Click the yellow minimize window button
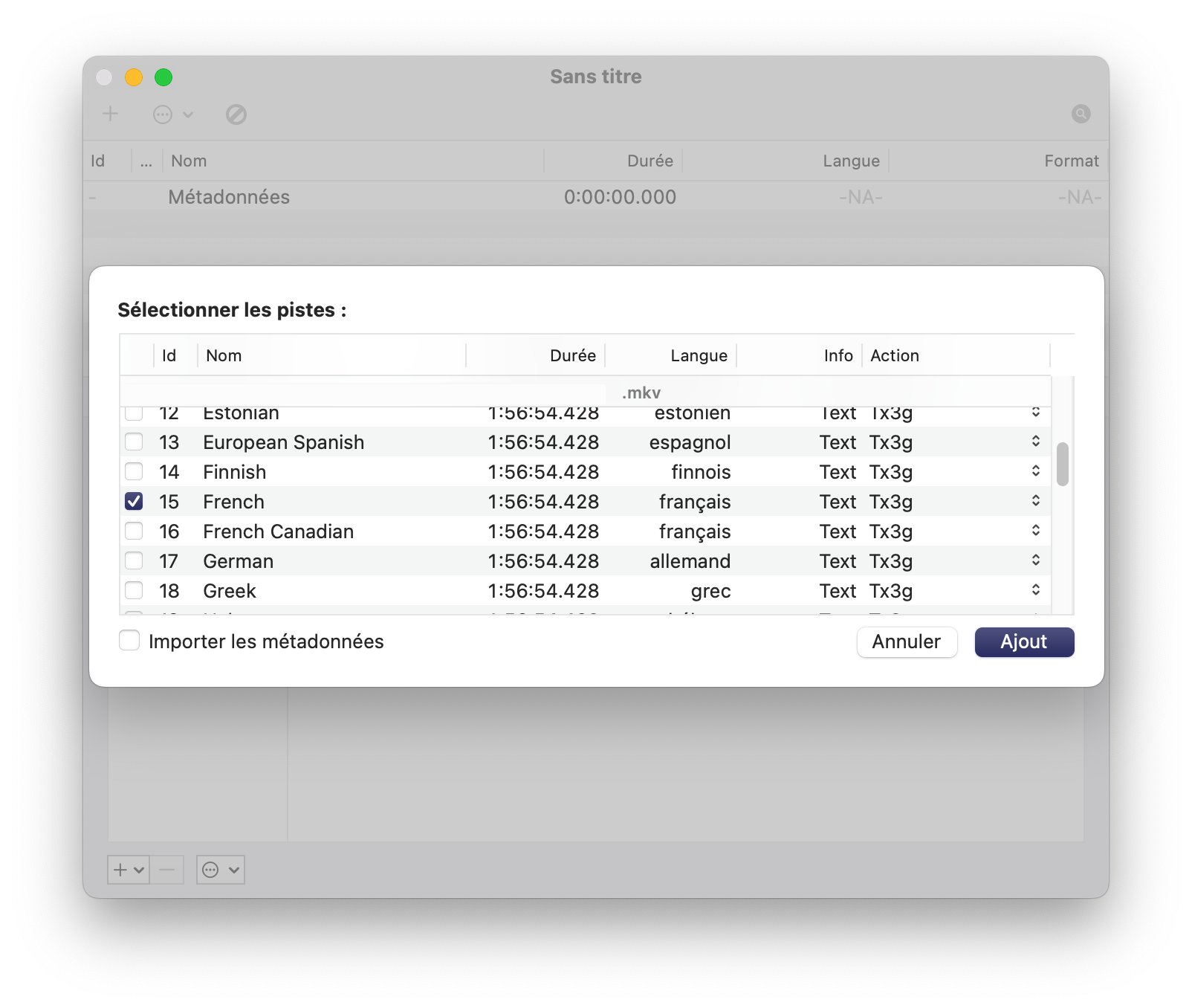Viewport: 1192px width, 1008px height. 134,77
